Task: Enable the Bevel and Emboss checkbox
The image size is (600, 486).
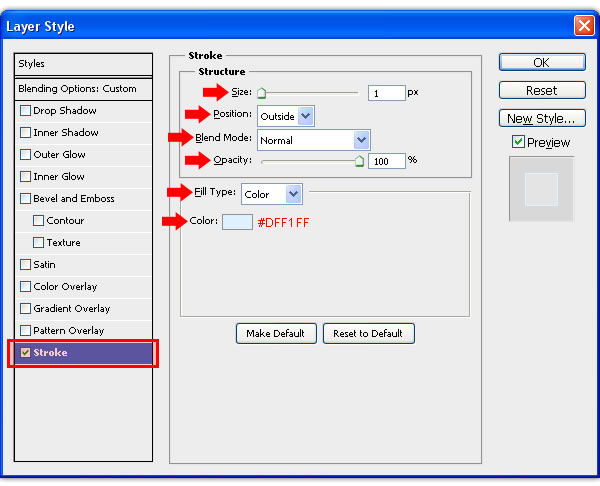Action: coord(25,199)
